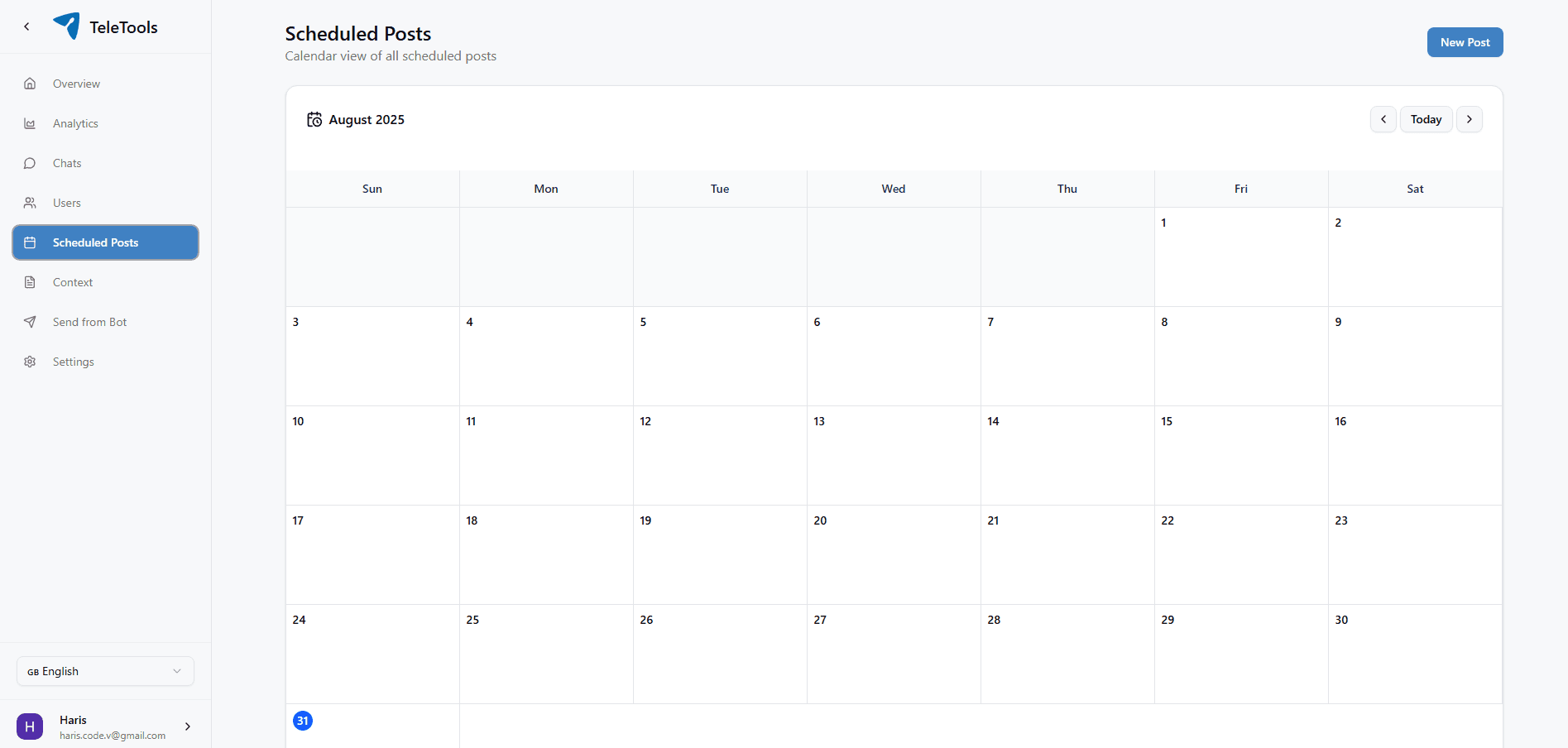This screenshot has width=1568, height=748.
Task: Click the Wed column header
Action: 894,189
